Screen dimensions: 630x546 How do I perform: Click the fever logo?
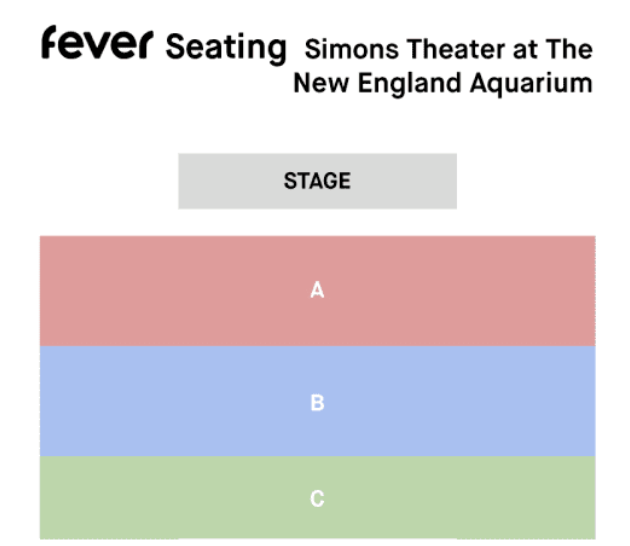point(97,43)
